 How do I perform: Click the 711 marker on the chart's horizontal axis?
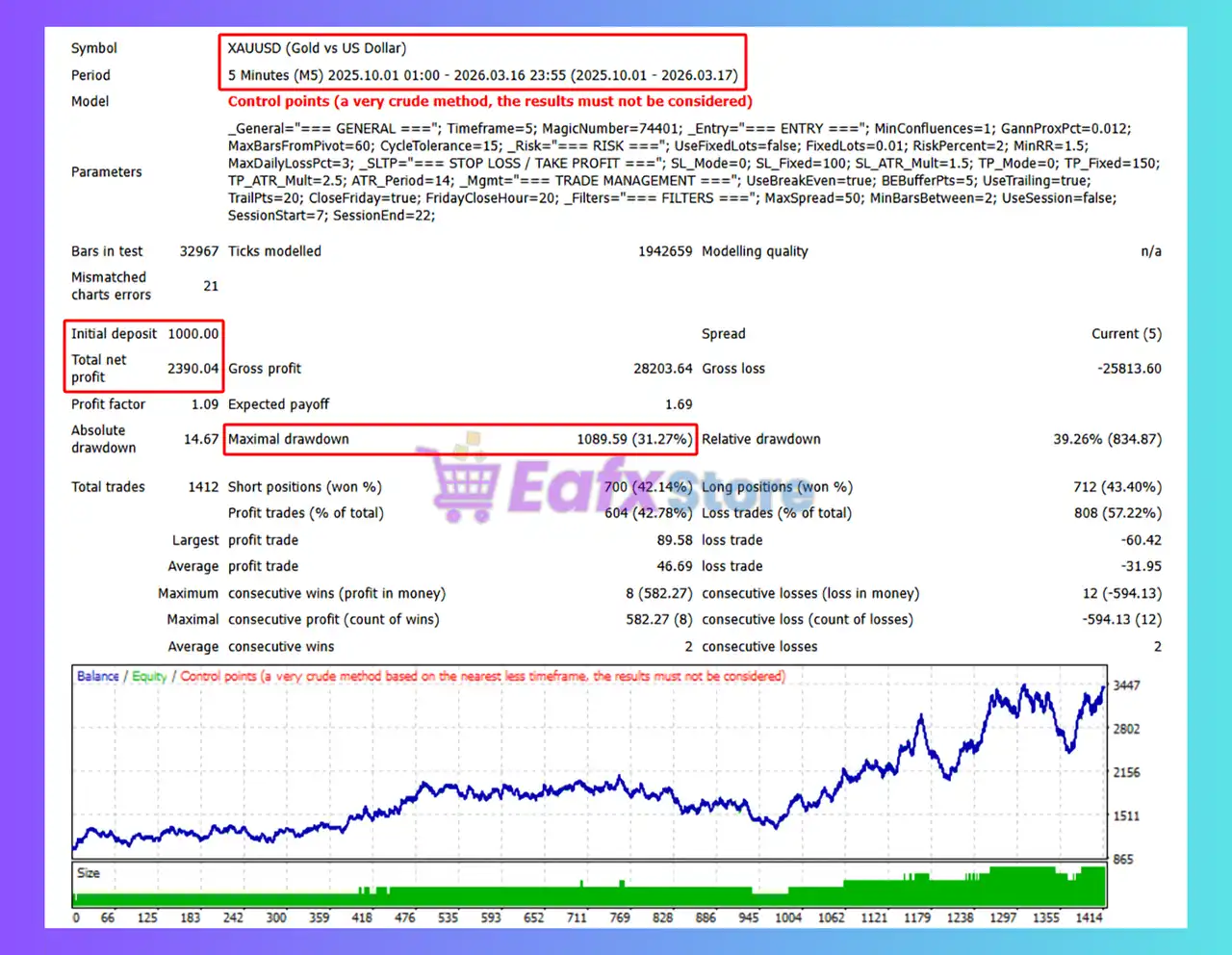[x=577, y=917]
